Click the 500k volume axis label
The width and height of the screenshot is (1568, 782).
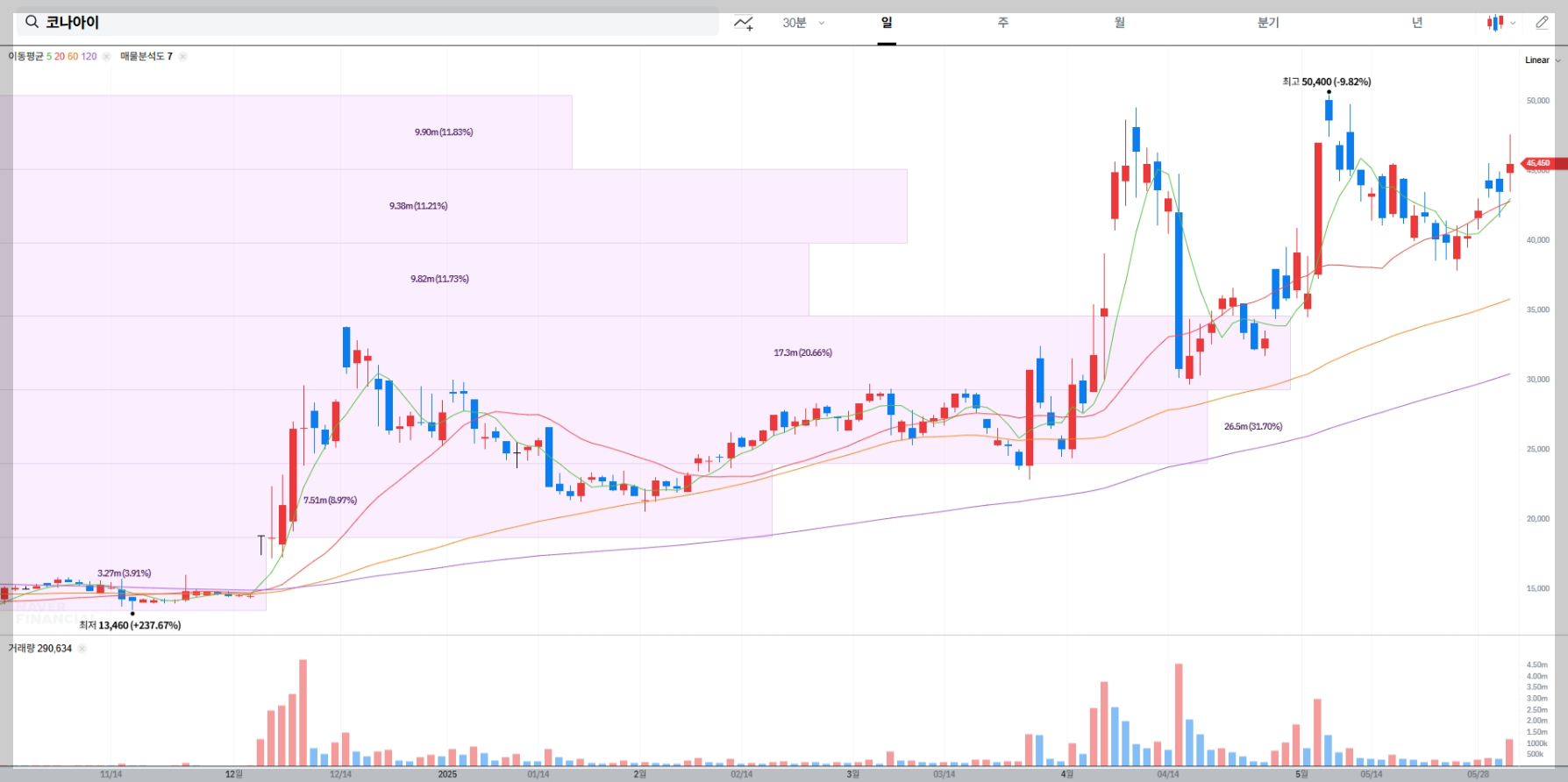pos(1536,754)
